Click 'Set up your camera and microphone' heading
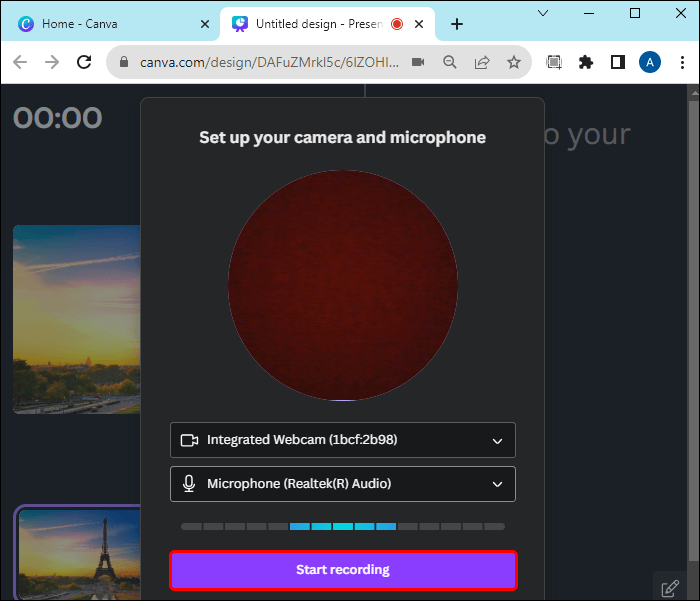The width and height of the screenshot is (700, 601). point(342,138)
